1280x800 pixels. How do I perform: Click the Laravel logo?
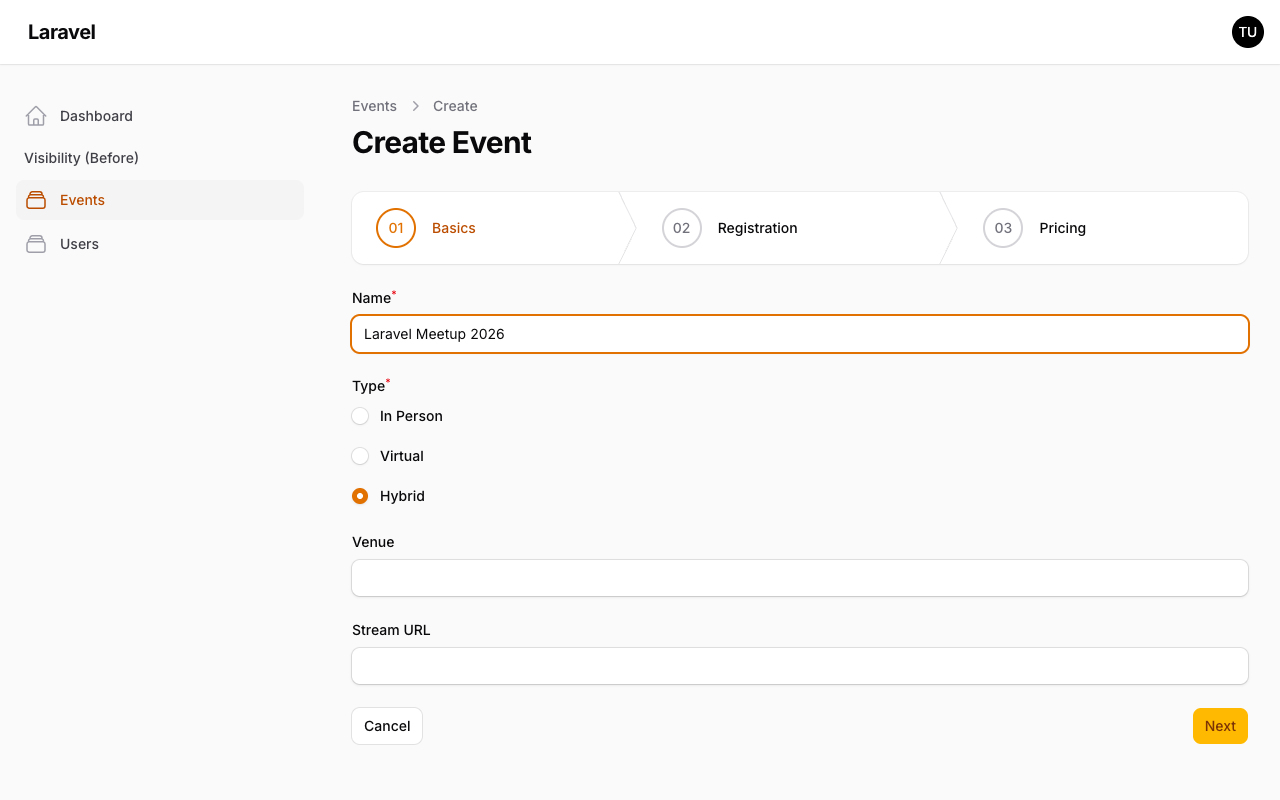61,31
